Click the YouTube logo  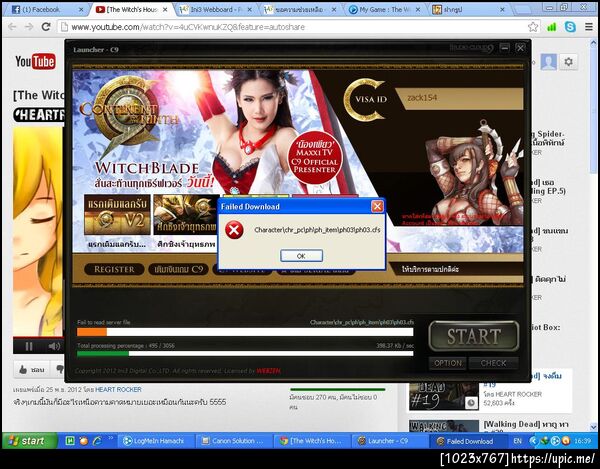[x=35, y=61]
